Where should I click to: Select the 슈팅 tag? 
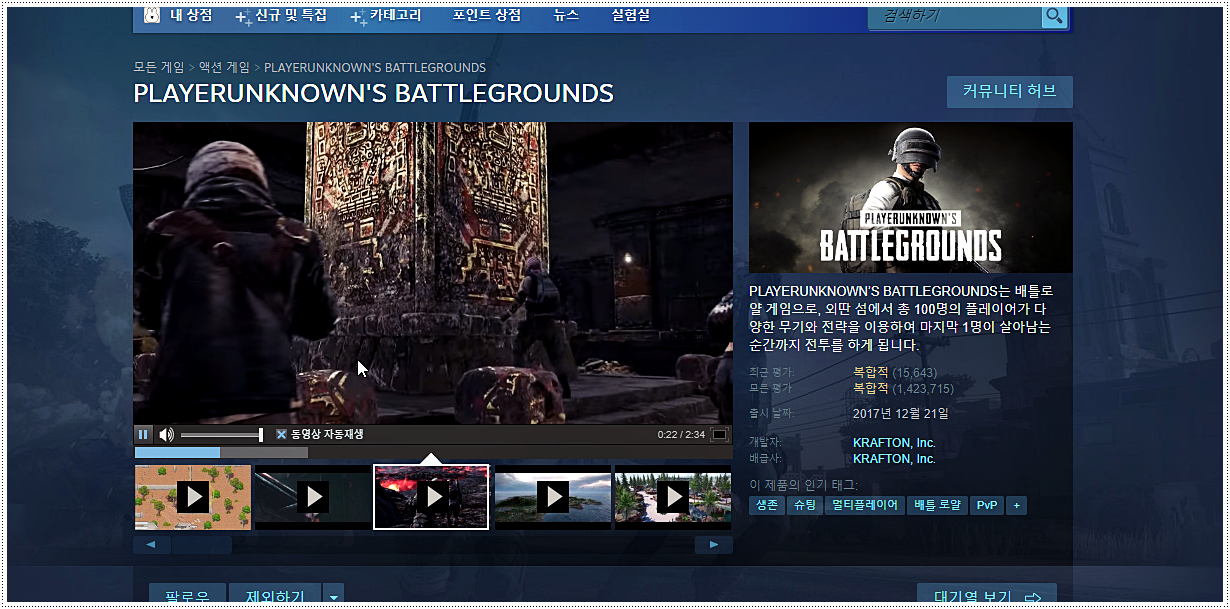[x=805, y=506]
